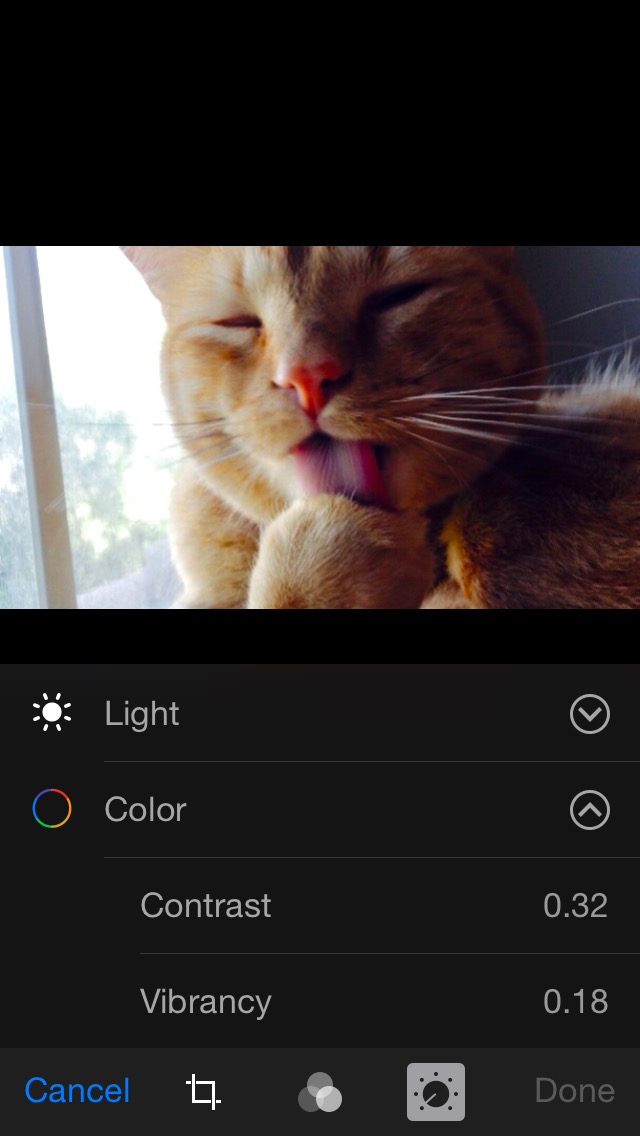
Task: Tap Done to save edits
Action: (575, 1091)
